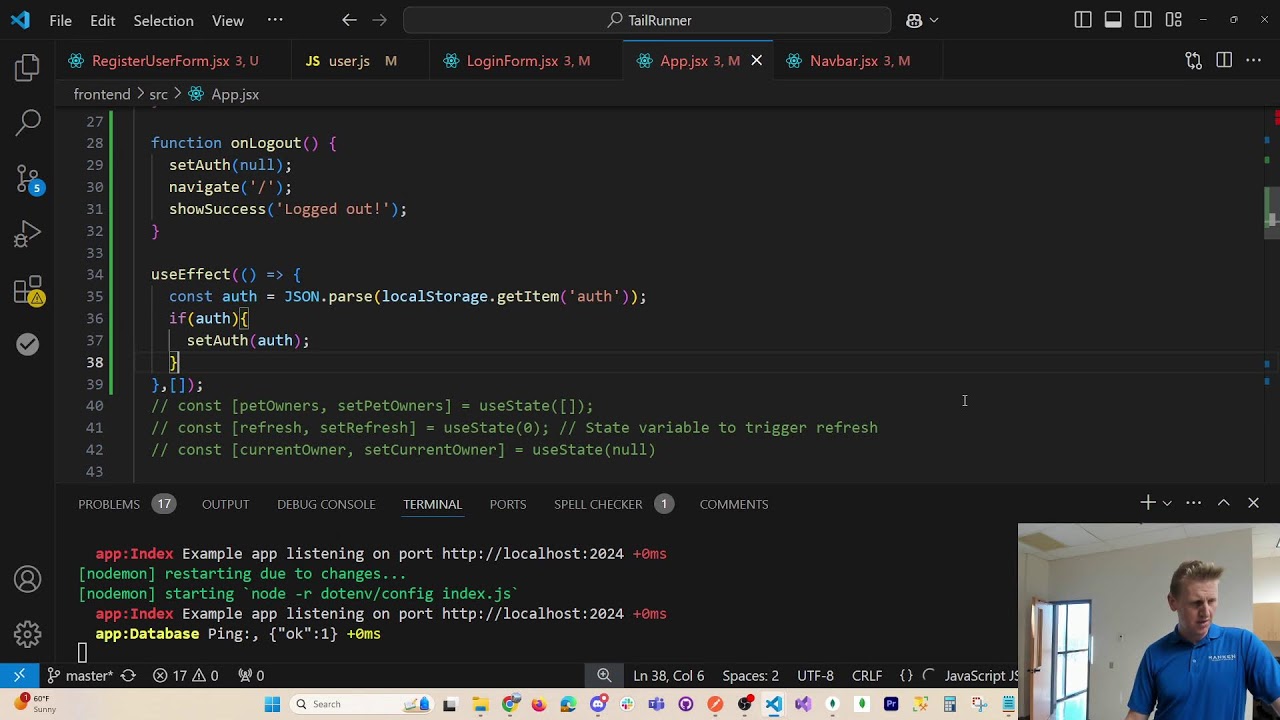Open Source Control view with 5 badge
This screenshot has height=720, width=1280.
[x=27, y=179]
